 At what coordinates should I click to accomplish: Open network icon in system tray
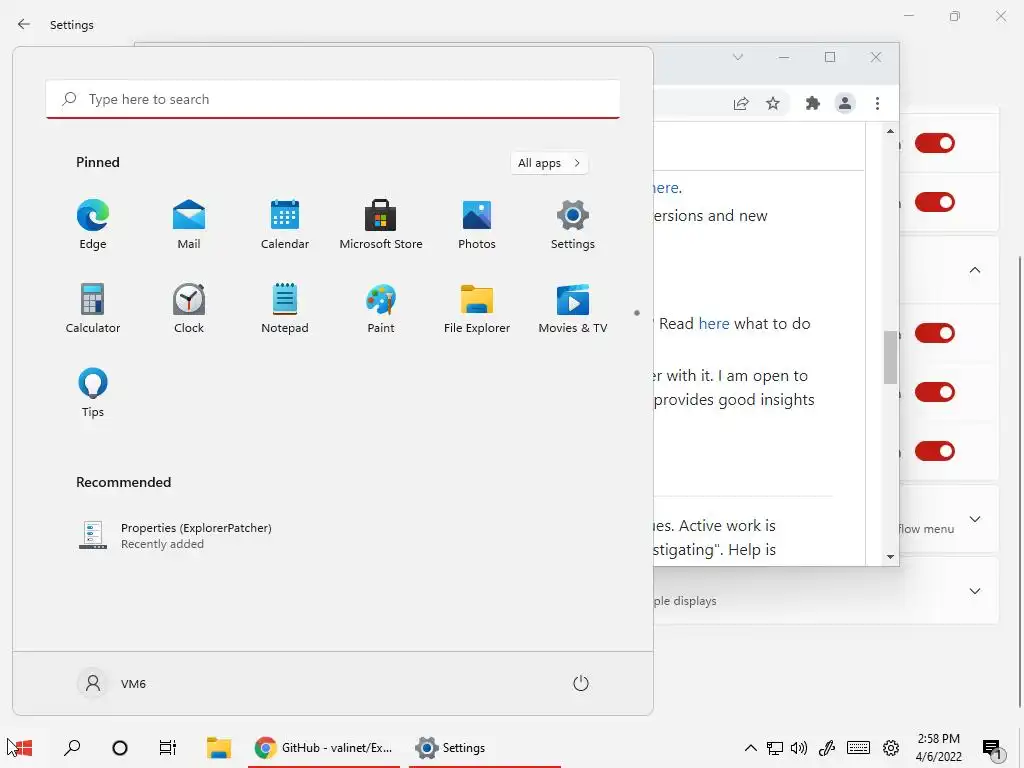[x=775, y=748]
